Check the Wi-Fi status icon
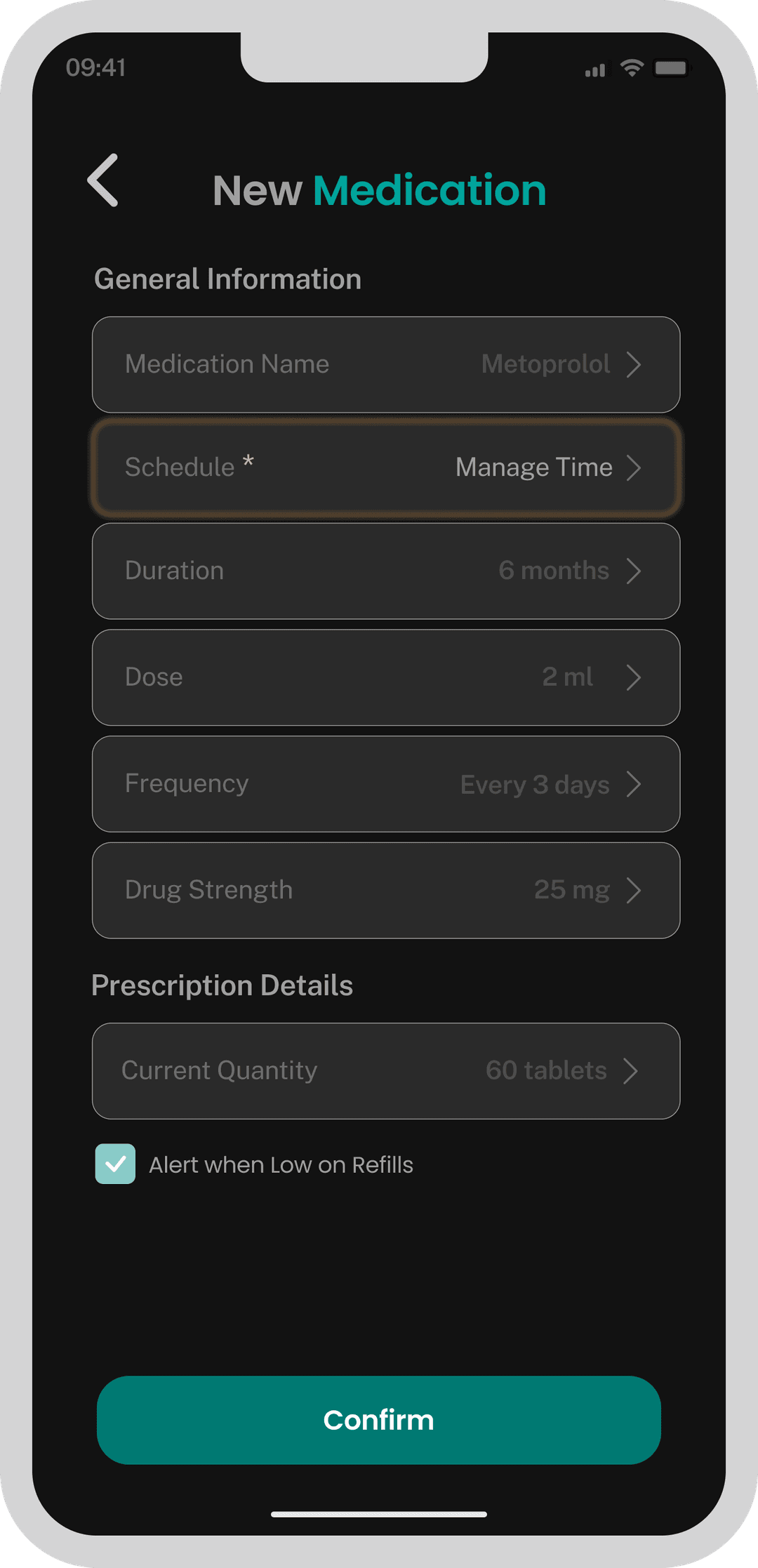 click(x=632, y=68)
